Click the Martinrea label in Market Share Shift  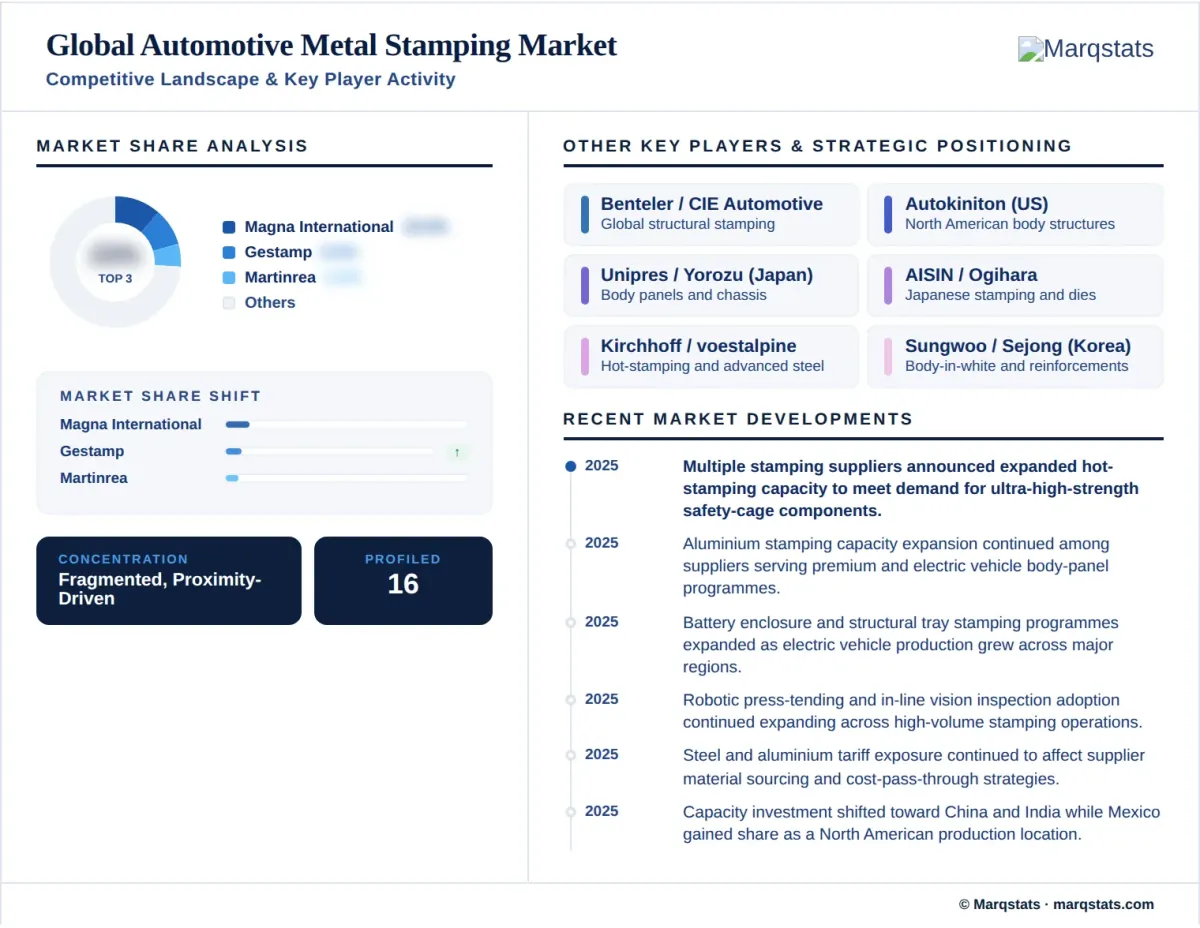coord(94,478)
